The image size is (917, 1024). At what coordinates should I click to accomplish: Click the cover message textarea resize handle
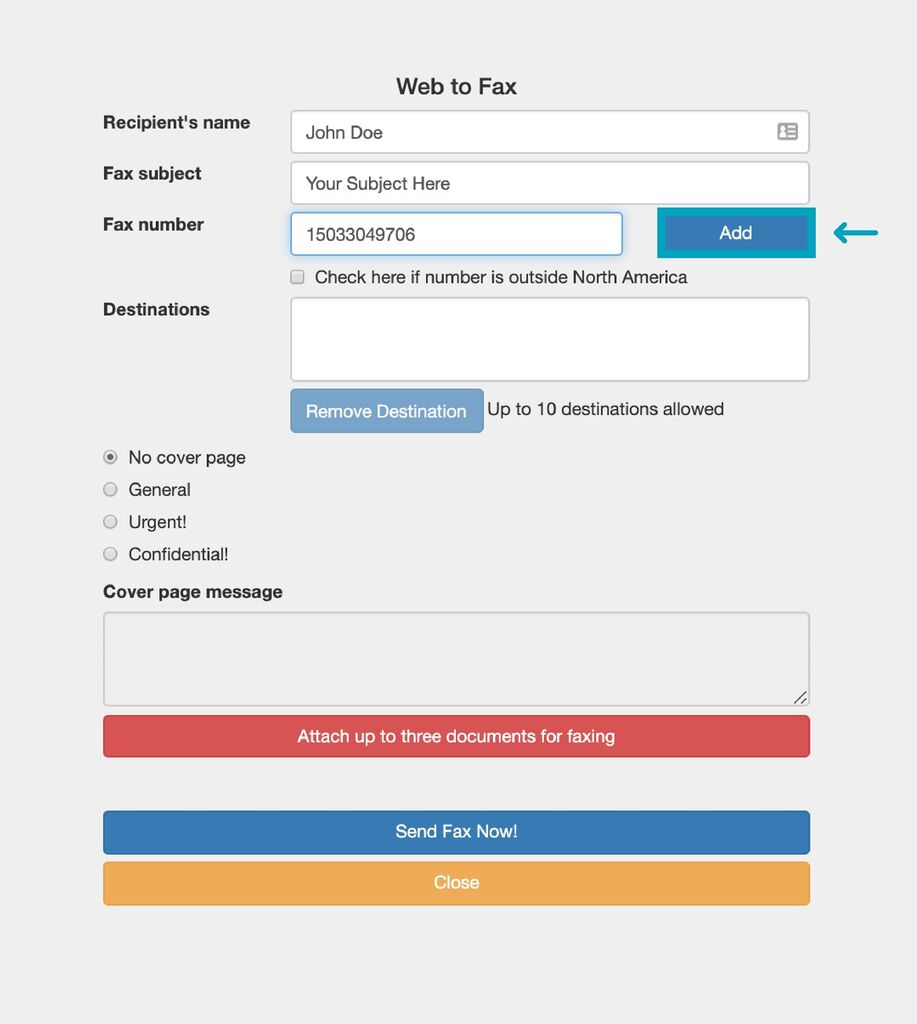pyautogui.click(x=800, y=697)
